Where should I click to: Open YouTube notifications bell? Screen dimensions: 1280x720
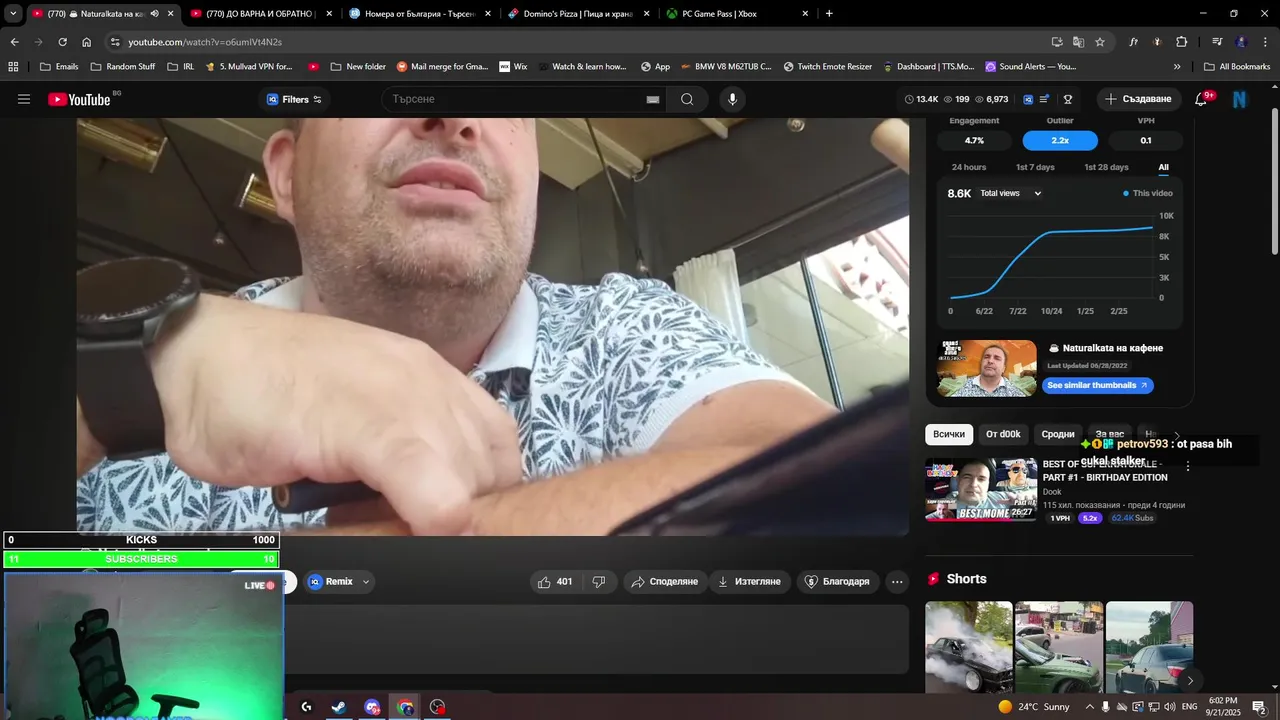click(1201, 99)
